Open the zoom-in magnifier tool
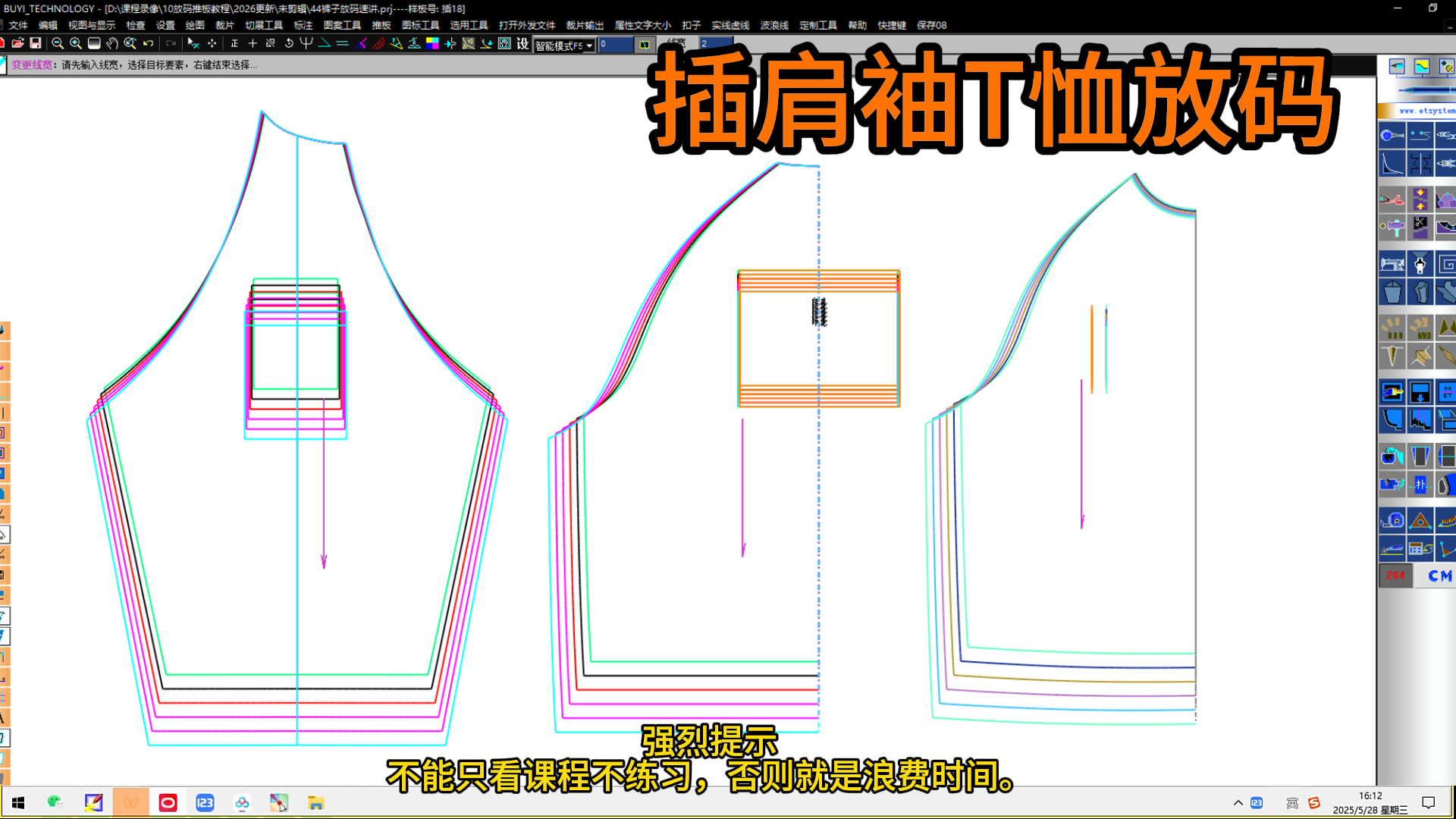 (x=74, y=43)
